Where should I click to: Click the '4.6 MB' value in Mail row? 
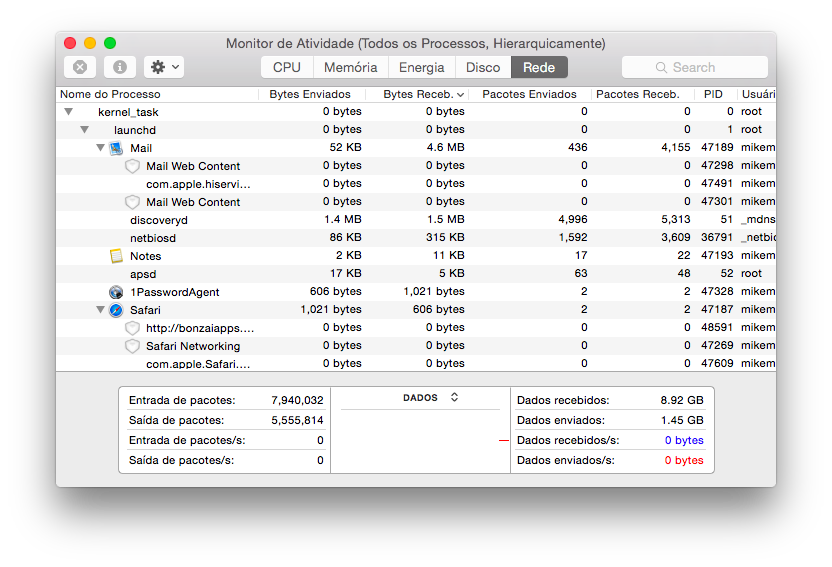click(445, 147)
